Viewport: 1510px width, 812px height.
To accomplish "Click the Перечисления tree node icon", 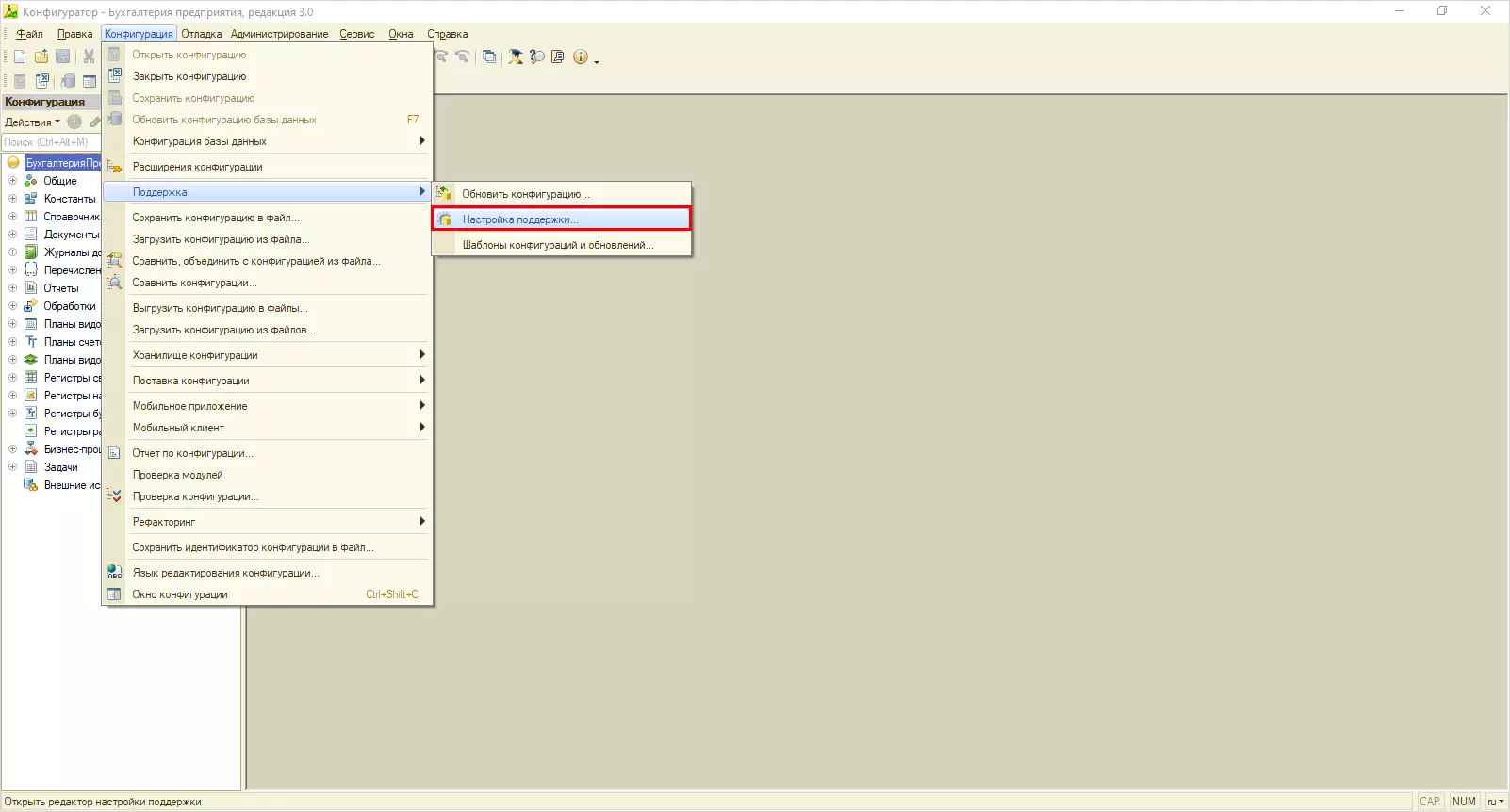I will pos(31,270).
